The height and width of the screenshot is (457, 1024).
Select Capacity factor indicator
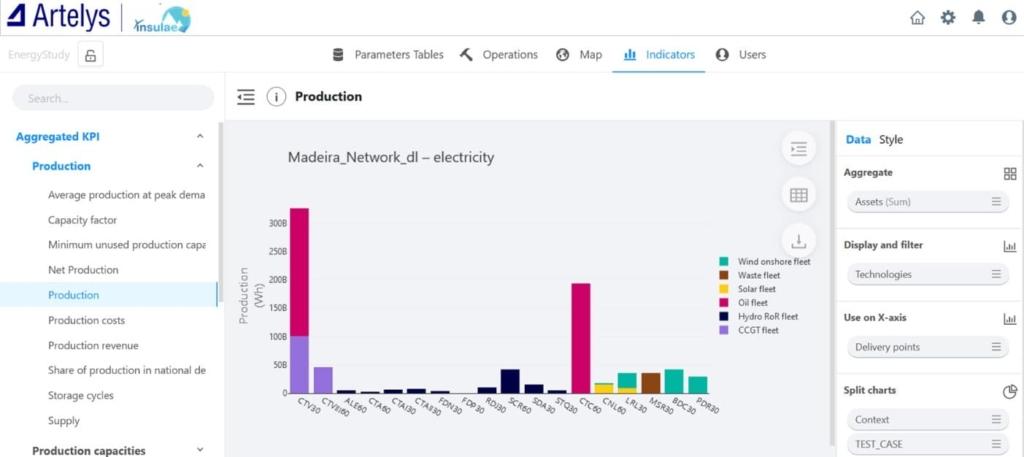click(x=82, y=220)
